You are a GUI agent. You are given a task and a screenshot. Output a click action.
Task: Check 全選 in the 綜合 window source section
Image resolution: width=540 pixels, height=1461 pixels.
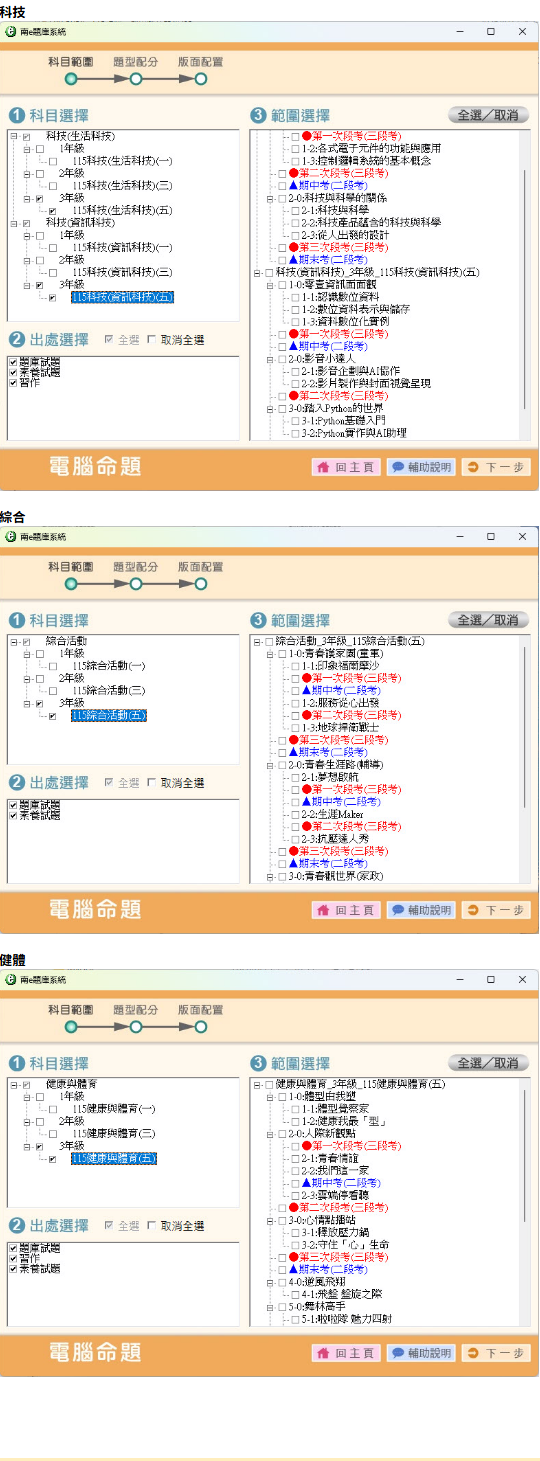pos(109,783)
